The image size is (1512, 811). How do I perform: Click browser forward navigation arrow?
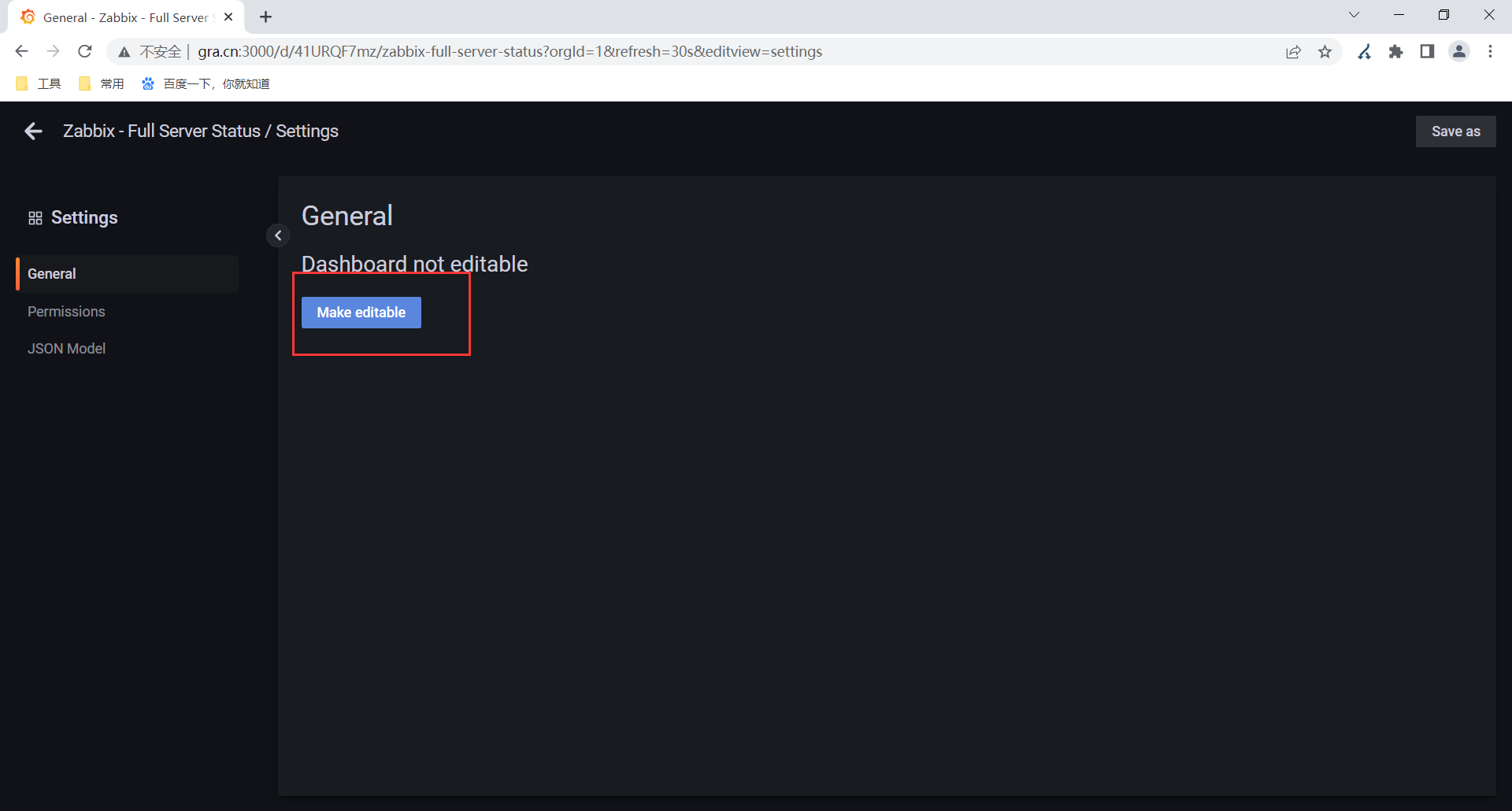coord(53,51)
